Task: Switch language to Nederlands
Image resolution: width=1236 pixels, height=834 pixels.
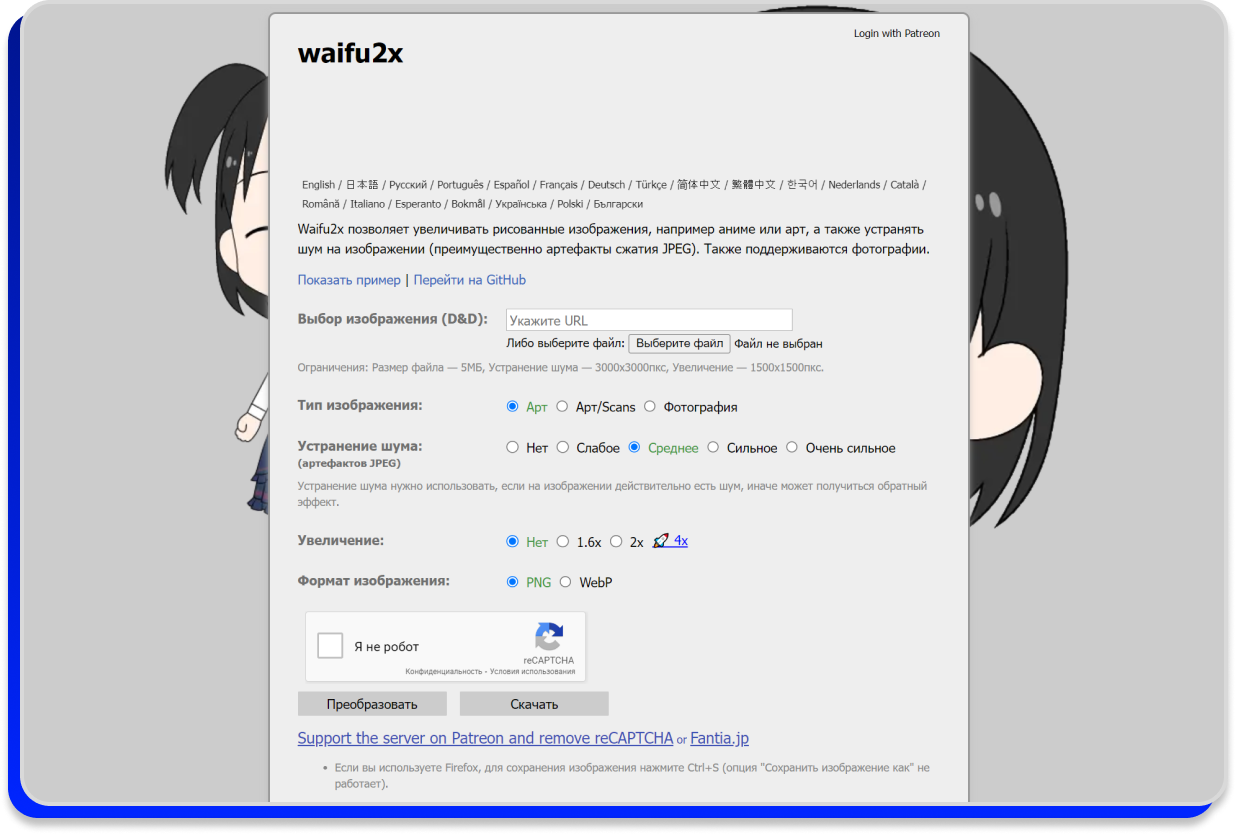Action: click(x=854, y=185)
